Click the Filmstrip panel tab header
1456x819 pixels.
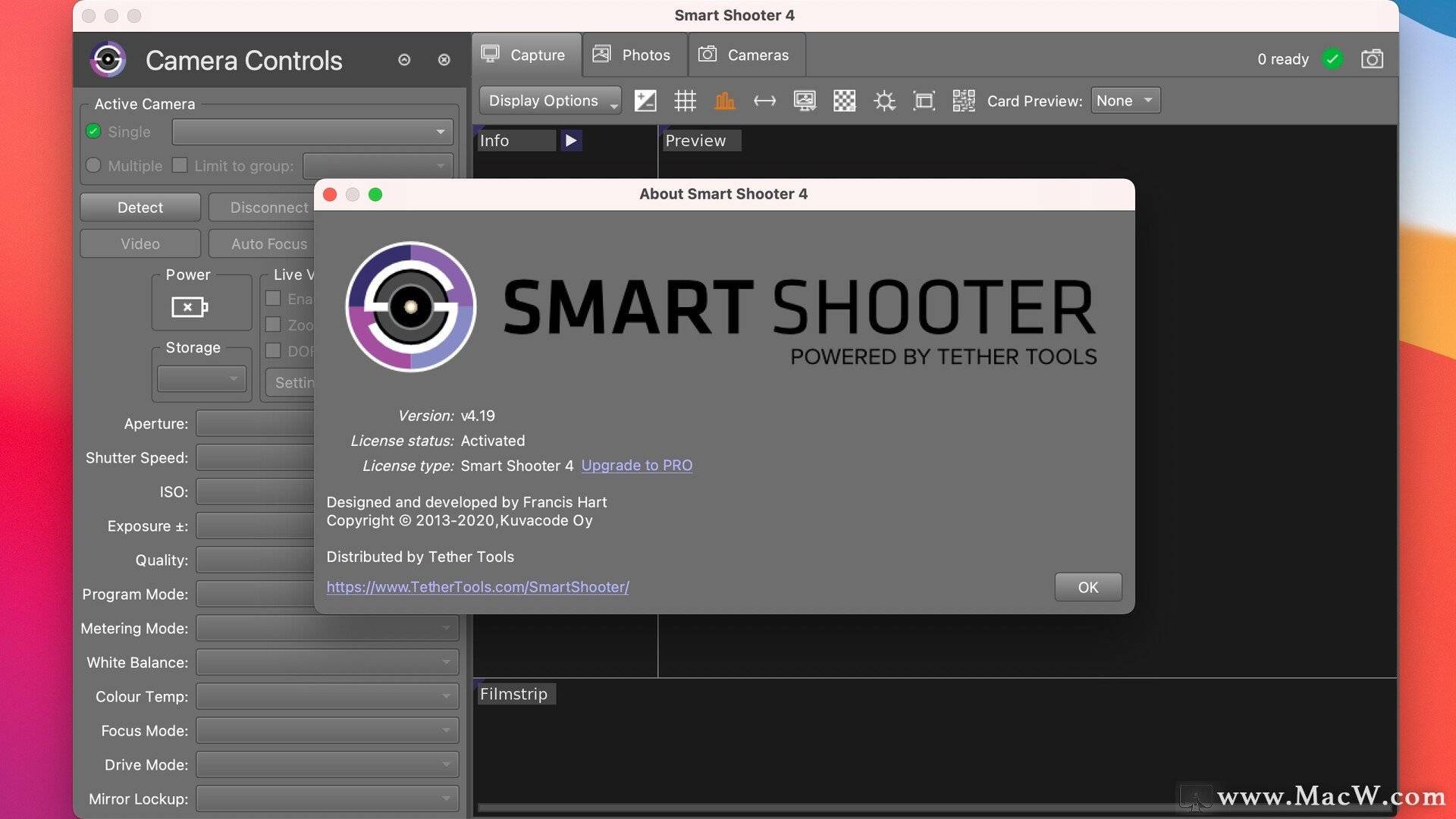tap(516, 694)
